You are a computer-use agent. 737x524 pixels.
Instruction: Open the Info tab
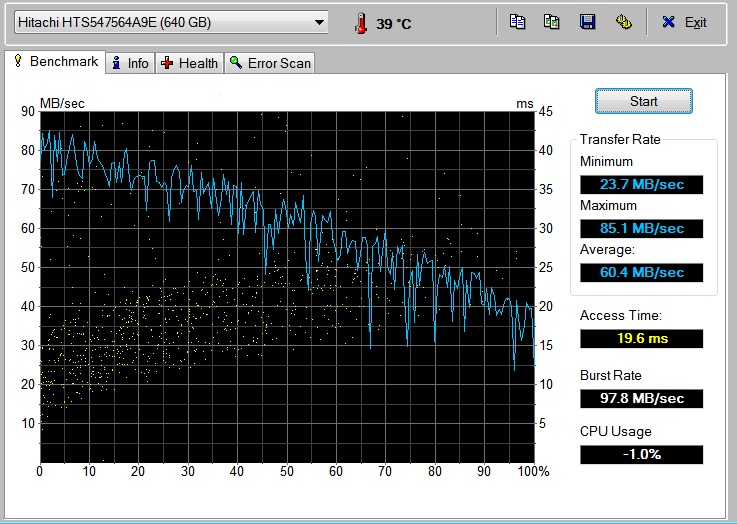coord(130,63)
